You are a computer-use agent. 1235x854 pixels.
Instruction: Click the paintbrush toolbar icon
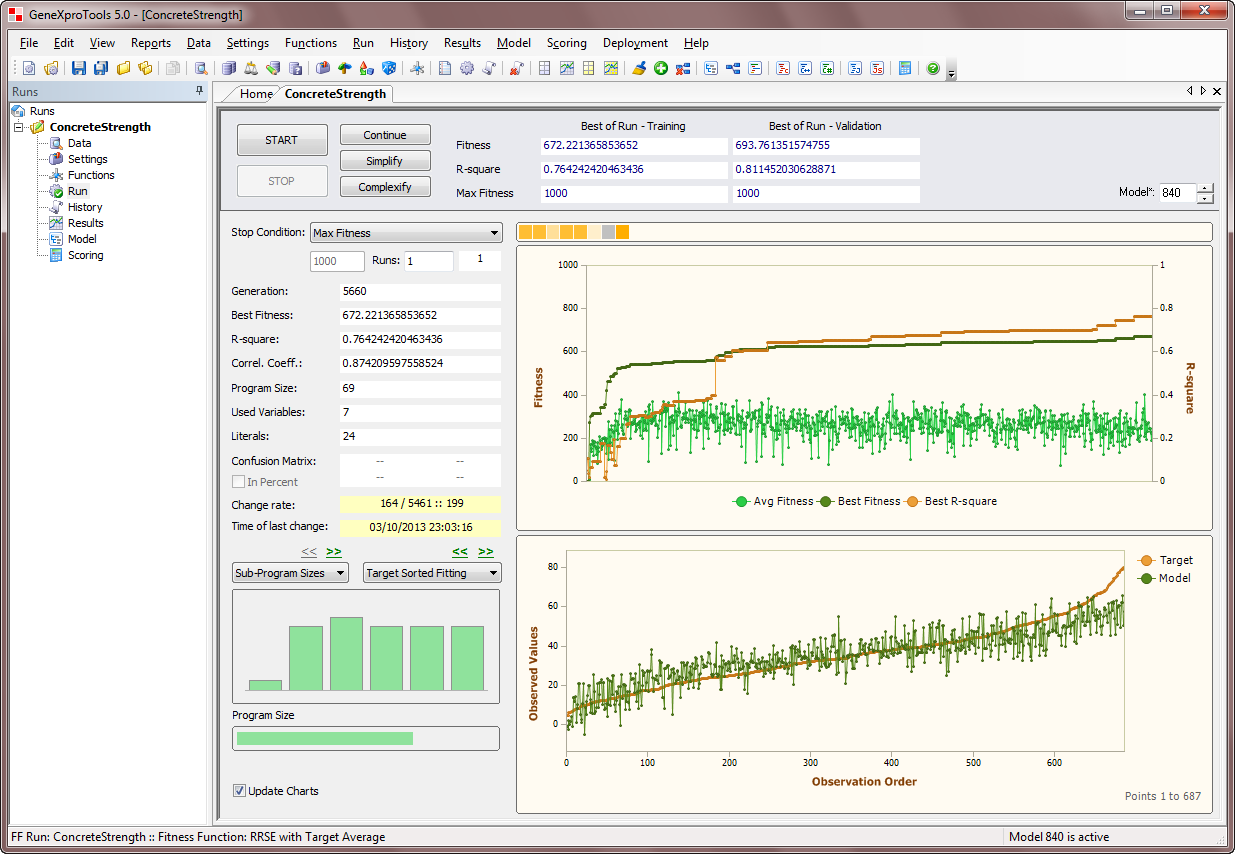tap(639, 69)
